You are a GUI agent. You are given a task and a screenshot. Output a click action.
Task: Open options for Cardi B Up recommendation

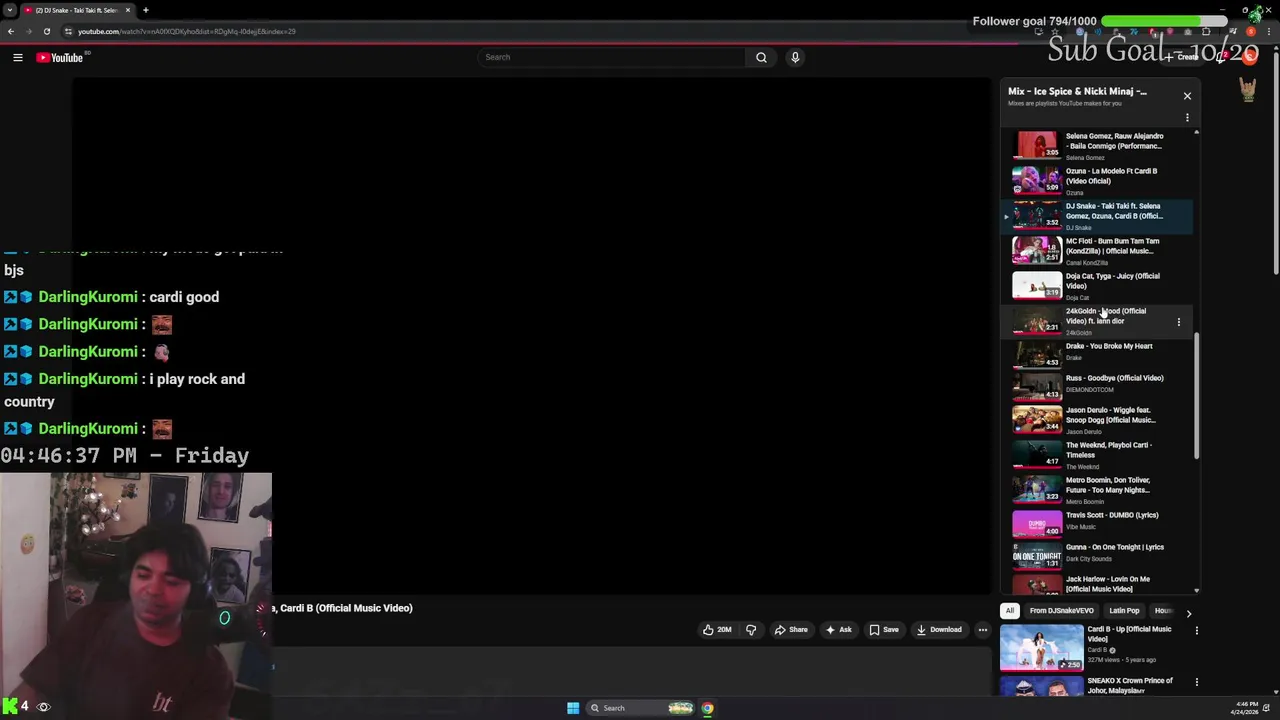(x=1196, y=631)
